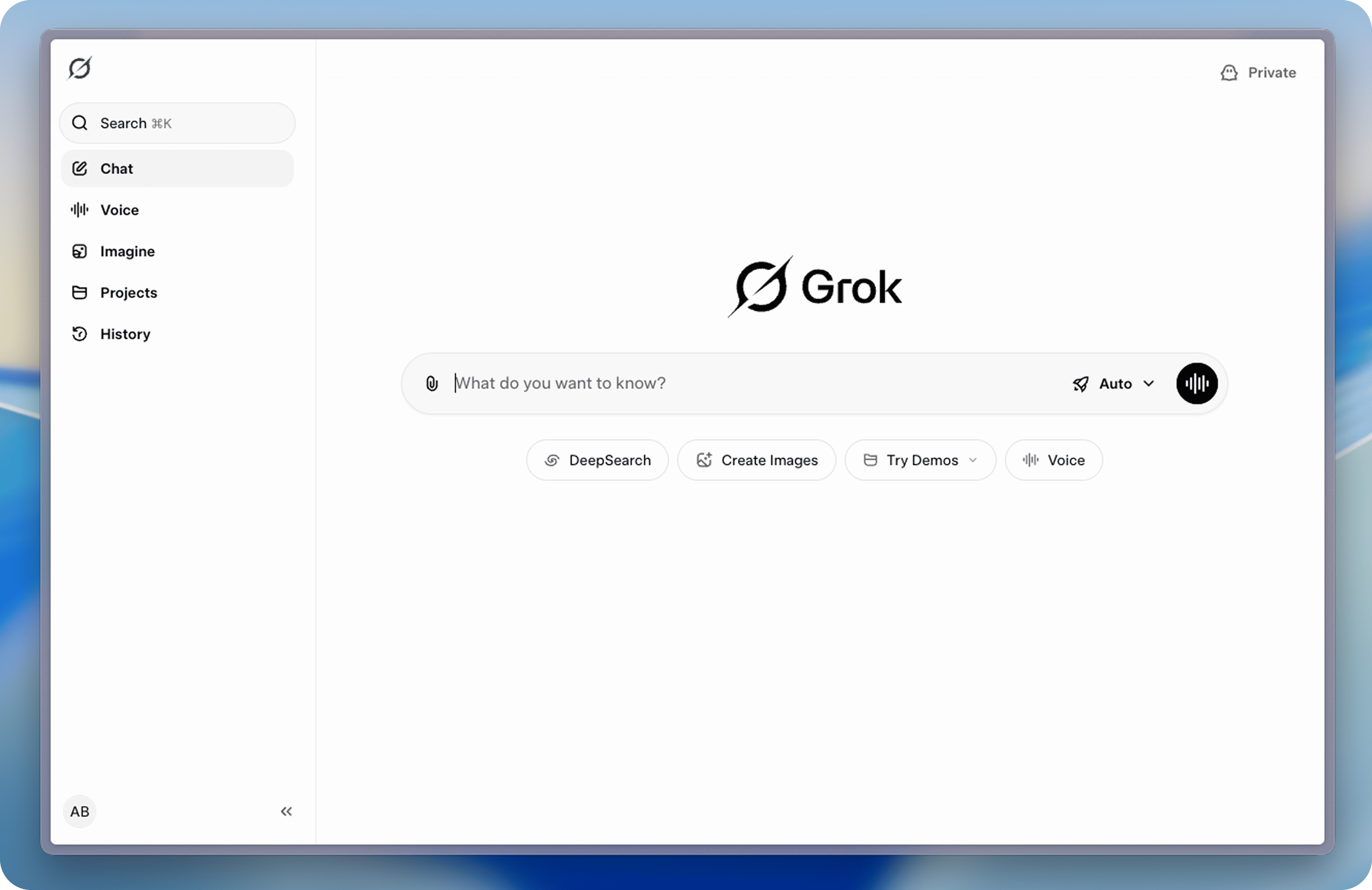Click the magnifier icon in Search box
Image resolution: width=1372 pixels, height=890 pixels.
(x=80, y=123)
